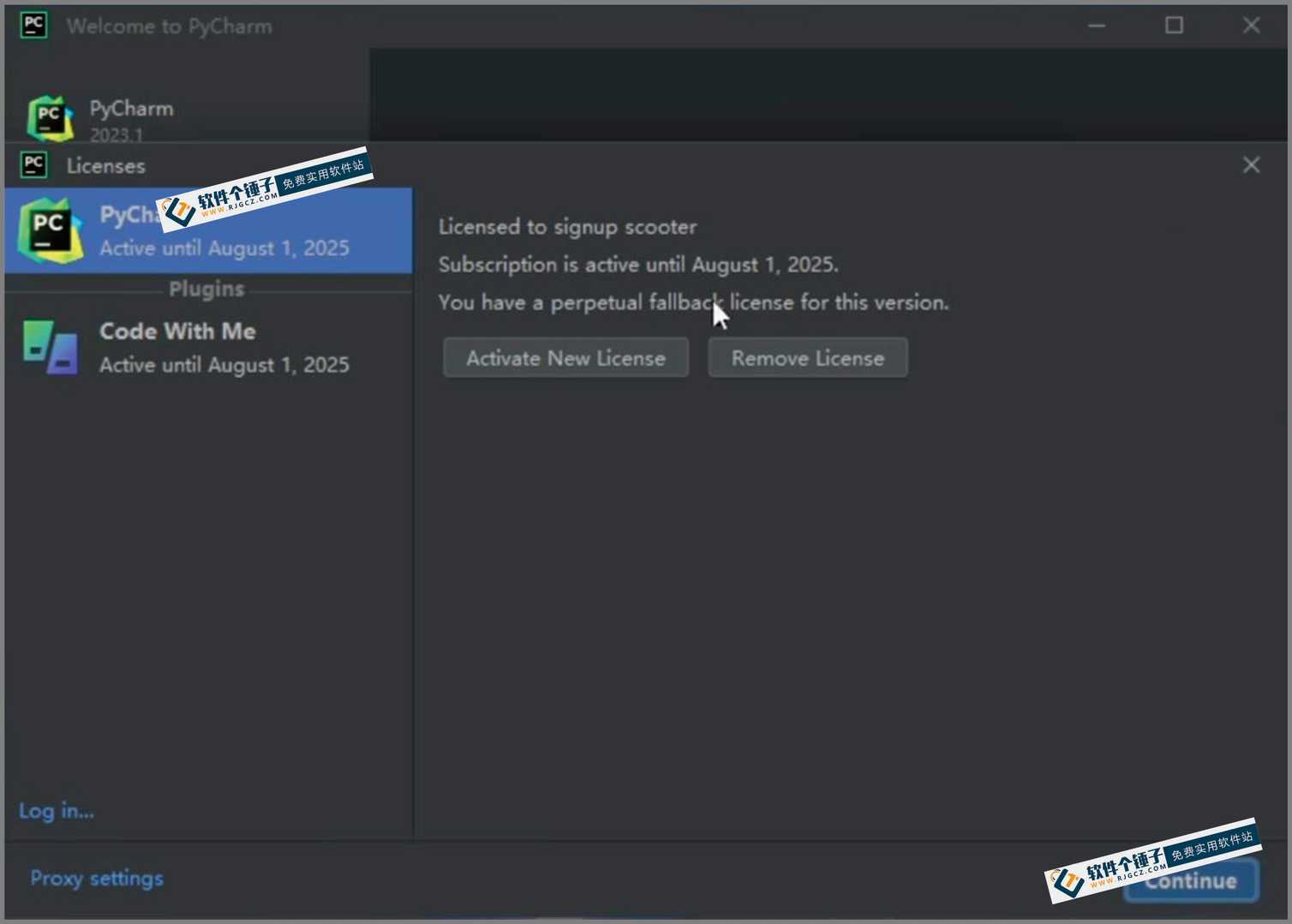The width and height of the screenshot is (1292, 924).
Task: Select the PyCharm license entry
Action: pyautogui.click(x=208, y=230)
